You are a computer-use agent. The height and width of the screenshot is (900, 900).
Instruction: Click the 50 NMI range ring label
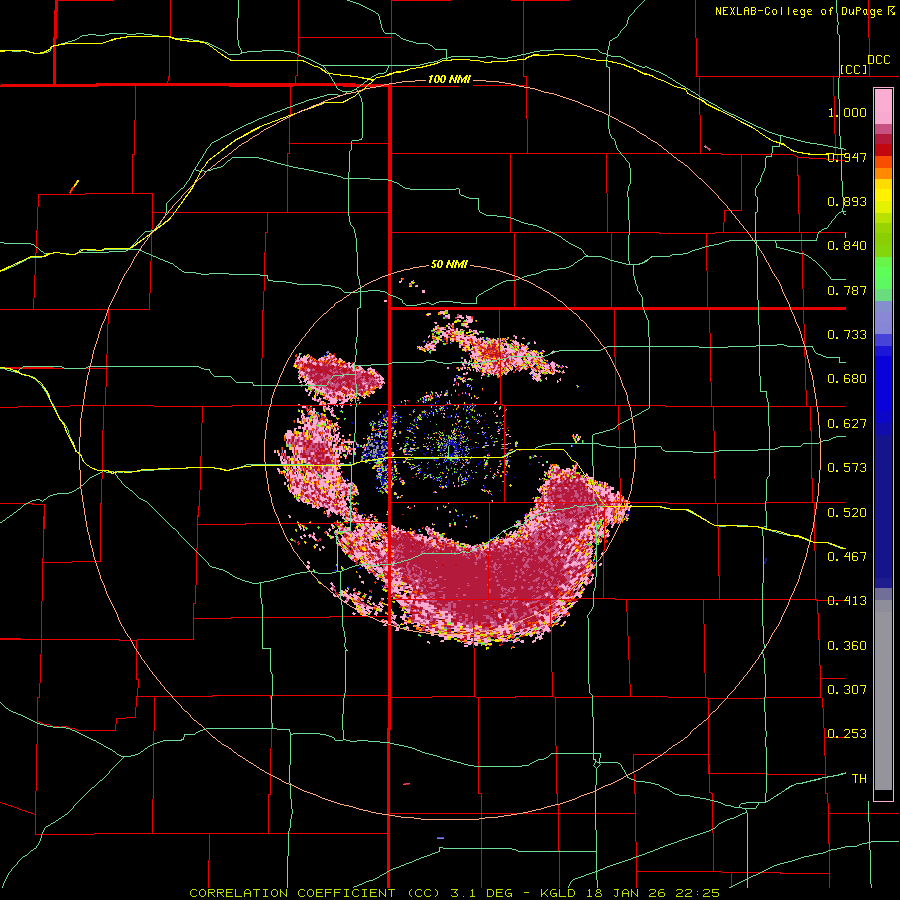(449, 265)
